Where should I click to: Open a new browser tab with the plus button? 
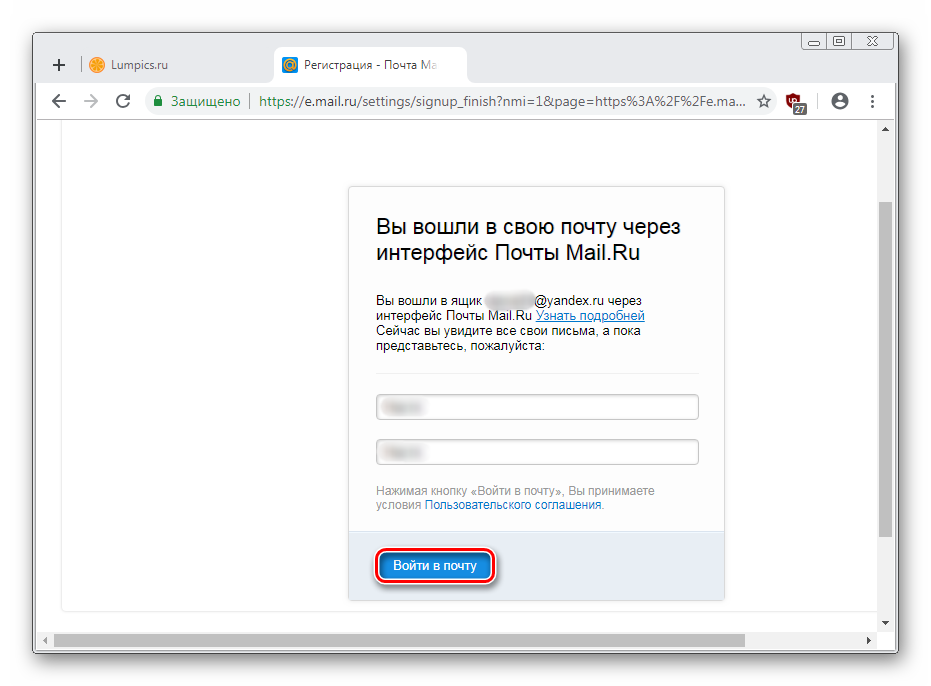coord(58,64)
